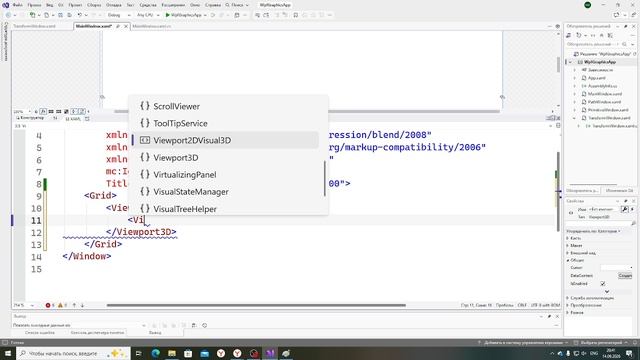The height and width of the screenshot is (360, 640).
Task: Expand the Преобразование properties category
Action: [x=568, y=305]
